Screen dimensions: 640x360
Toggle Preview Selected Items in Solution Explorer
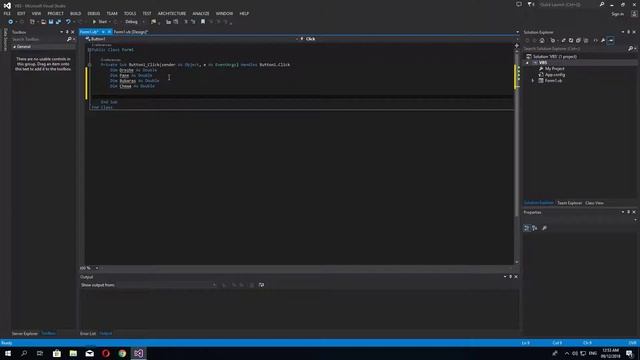tap(611, 40)
